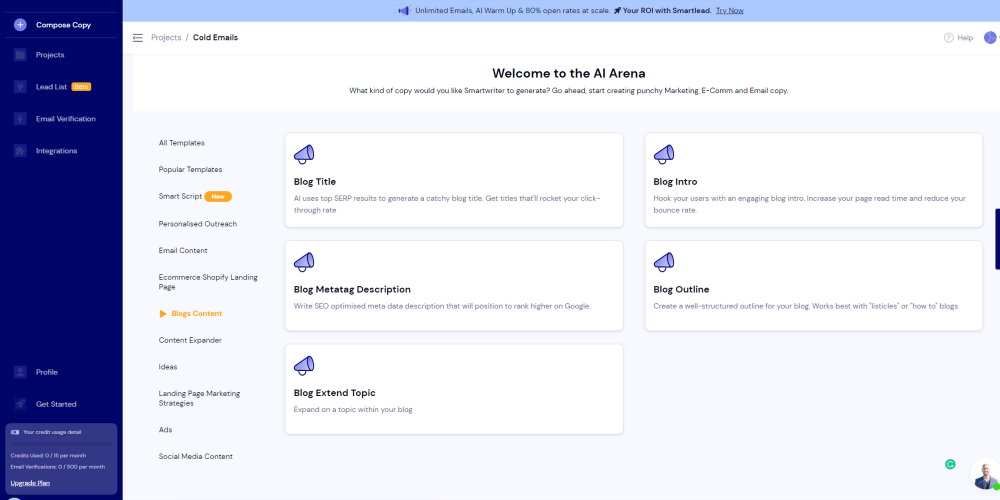Collapse the sidebar with hamburger menu icon
Screen dimensions: 1000x500
[138, 38]
